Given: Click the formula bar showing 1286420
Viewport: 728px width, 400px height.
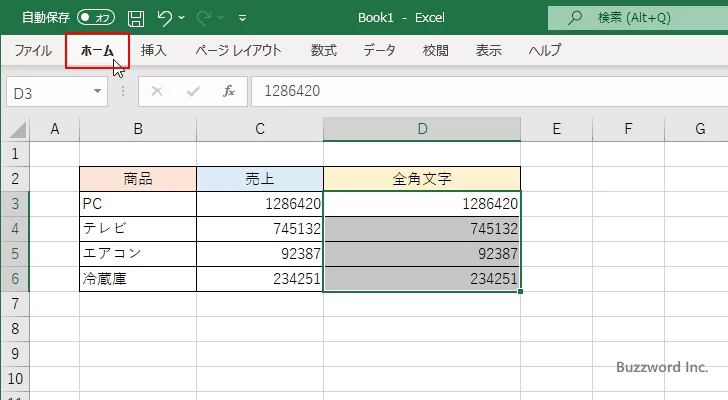Looking at the screenshot, I should tap(489, 91).
